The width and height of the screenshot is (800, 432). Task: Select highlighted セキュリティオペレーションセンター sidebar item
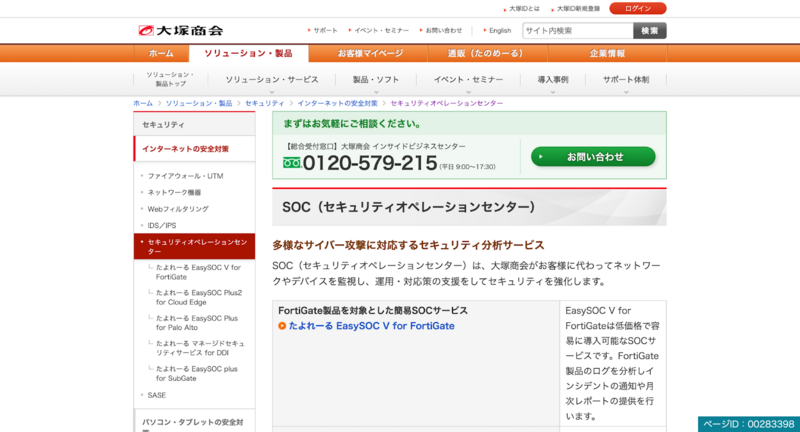click(194, 246)
